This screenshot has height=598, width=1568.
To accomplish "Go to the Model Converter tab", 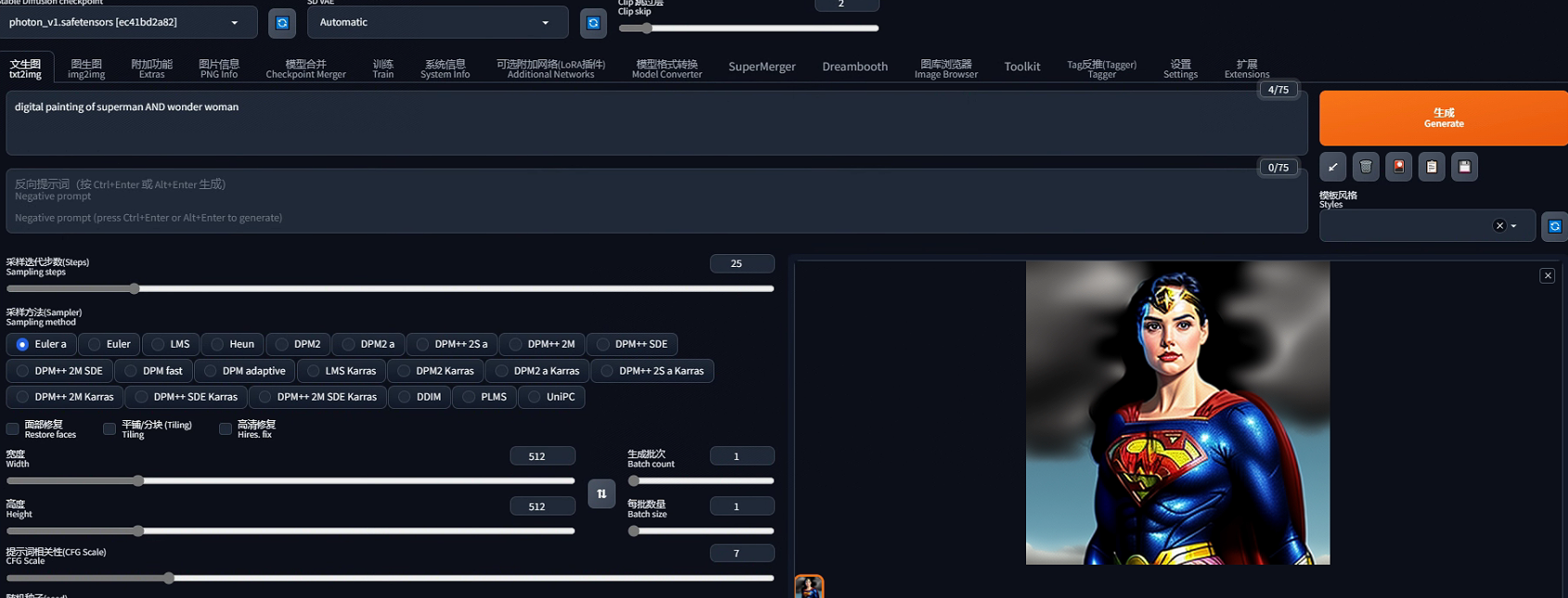I will point(667,69).
